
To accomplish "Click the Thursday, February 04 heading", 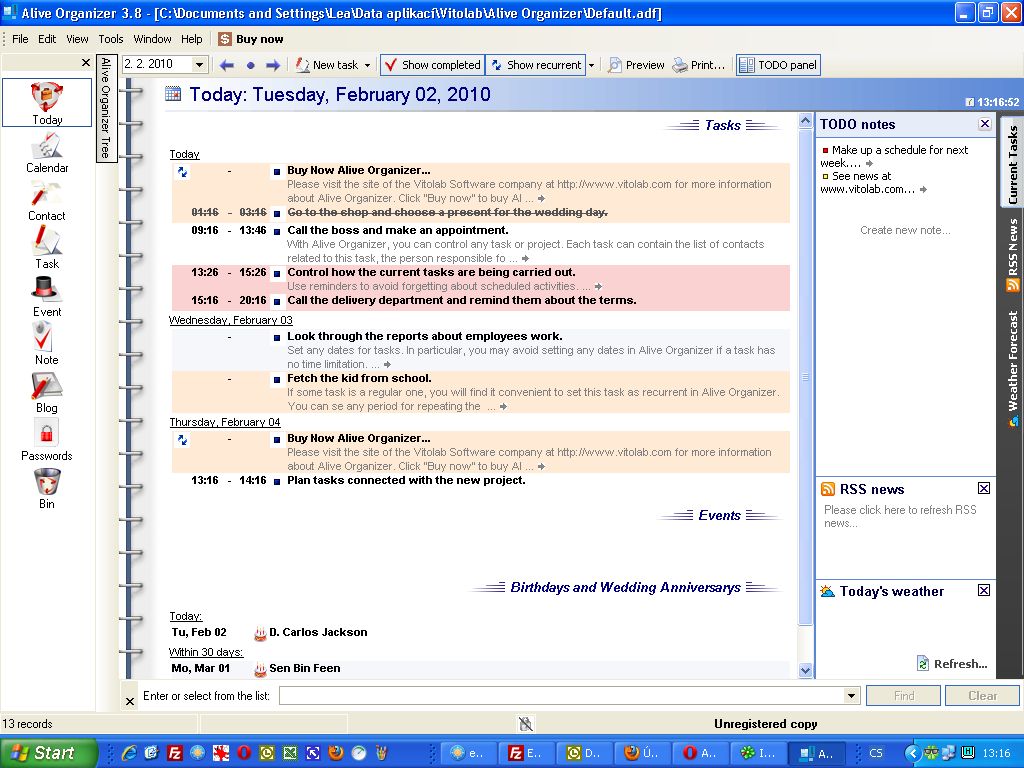I will pos(225,422).
